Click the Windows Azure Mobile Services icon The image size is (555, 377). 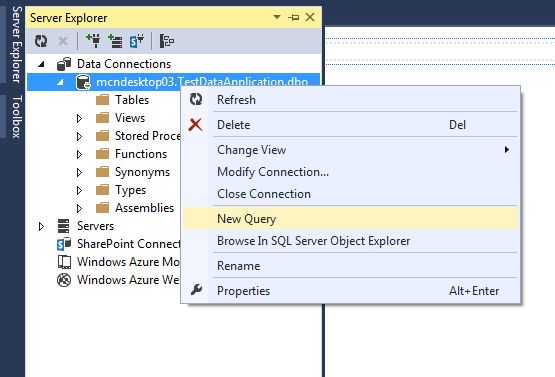pyautogui.click(x=64, y=262)
